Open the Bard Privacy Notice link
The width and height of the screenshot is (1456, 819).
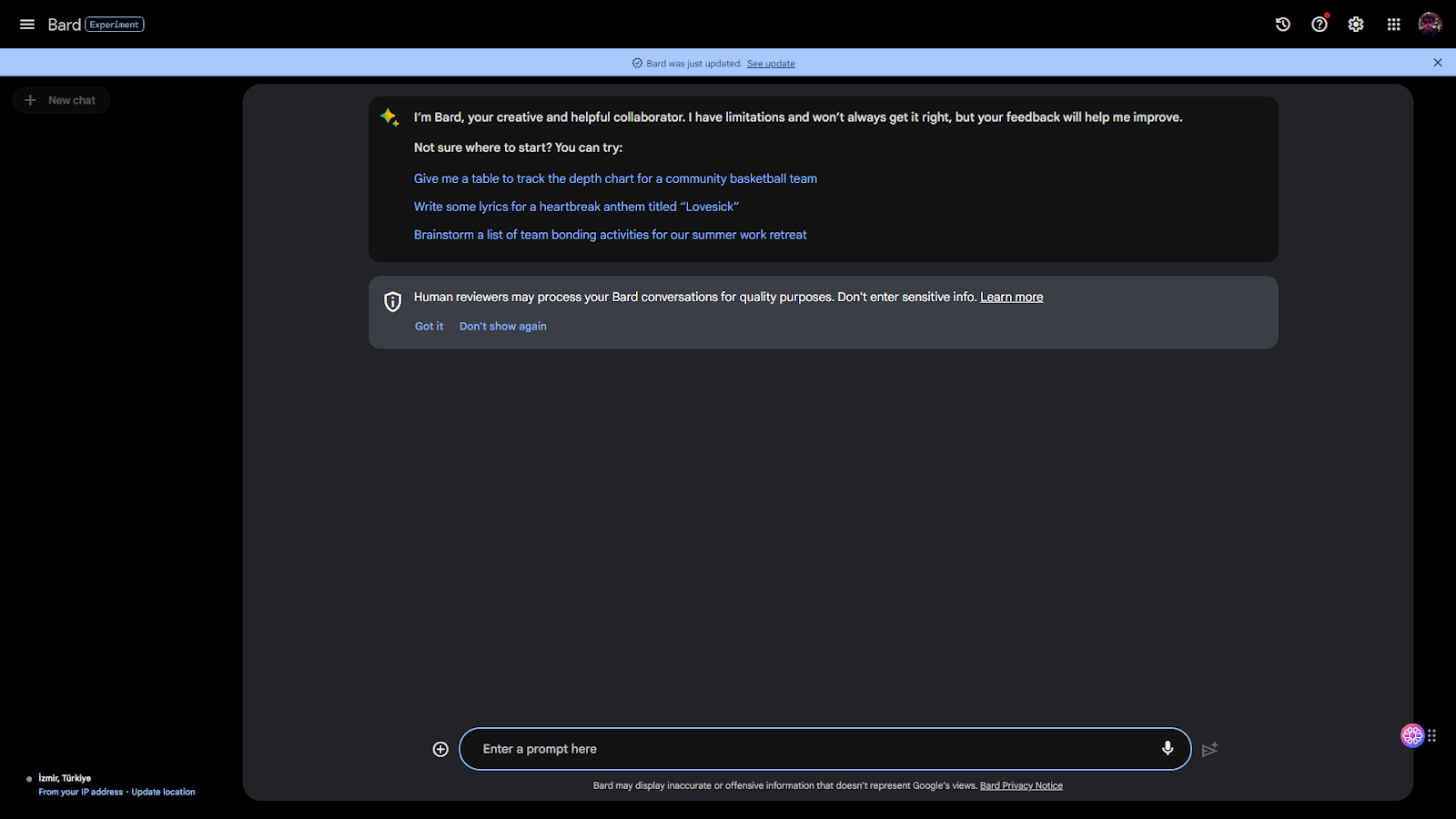pyautogui.click(x=1021, y=785)
